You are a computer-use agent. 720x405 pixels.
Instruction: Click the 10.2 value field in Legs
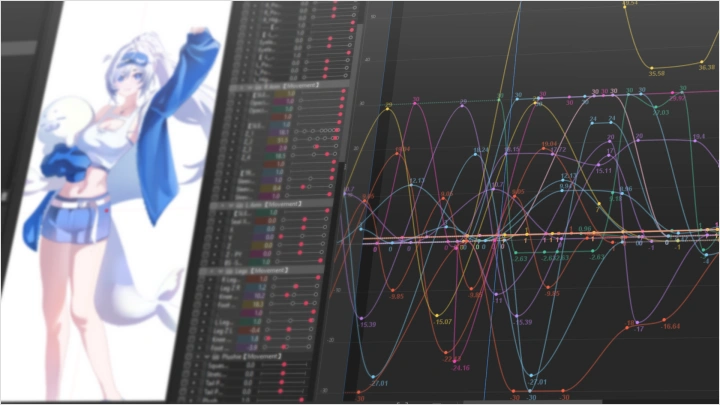[x=256, y=296]
